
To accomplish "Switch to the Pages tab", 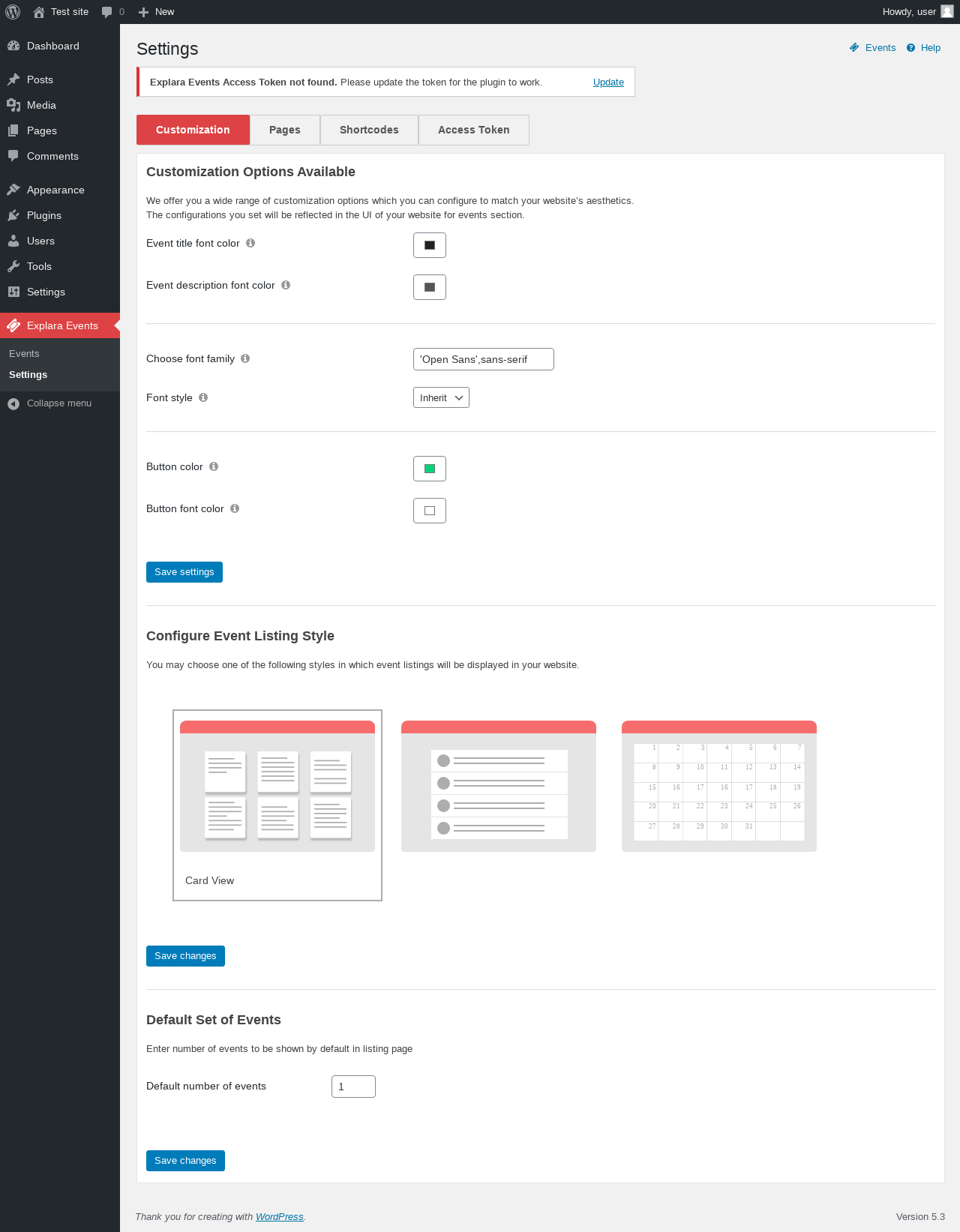I will tap(285, 130).
